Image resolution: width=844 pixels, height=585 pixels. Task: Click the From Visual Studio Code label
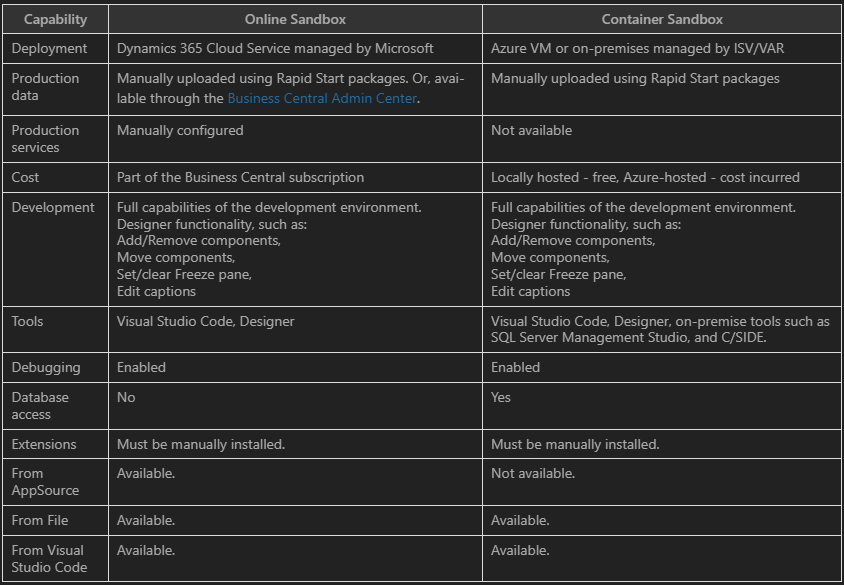(x=49, y=559)
